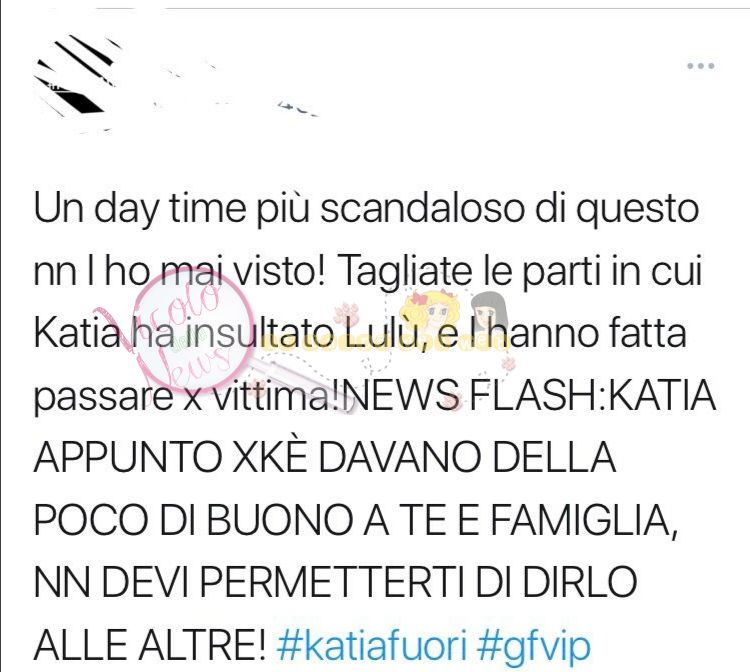This screenshot has width=750, height=672.
Task: Click the pink ribbon left of the lens
Action: coord(112,332)
